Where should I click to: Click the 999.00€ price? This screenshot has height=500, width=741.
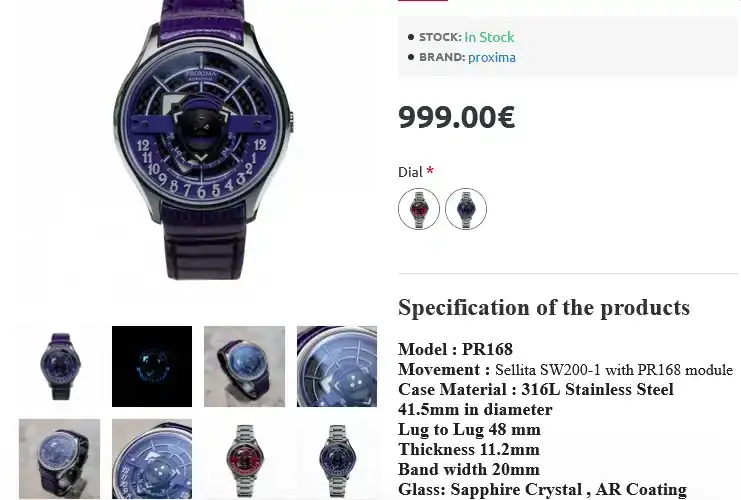point(457,117)
